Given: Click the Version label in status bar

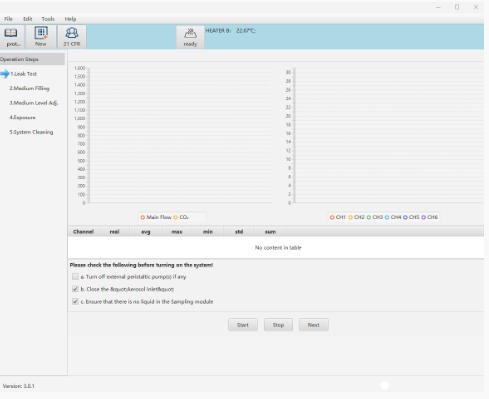Looking at the screenshot, I should coord(19,386).
